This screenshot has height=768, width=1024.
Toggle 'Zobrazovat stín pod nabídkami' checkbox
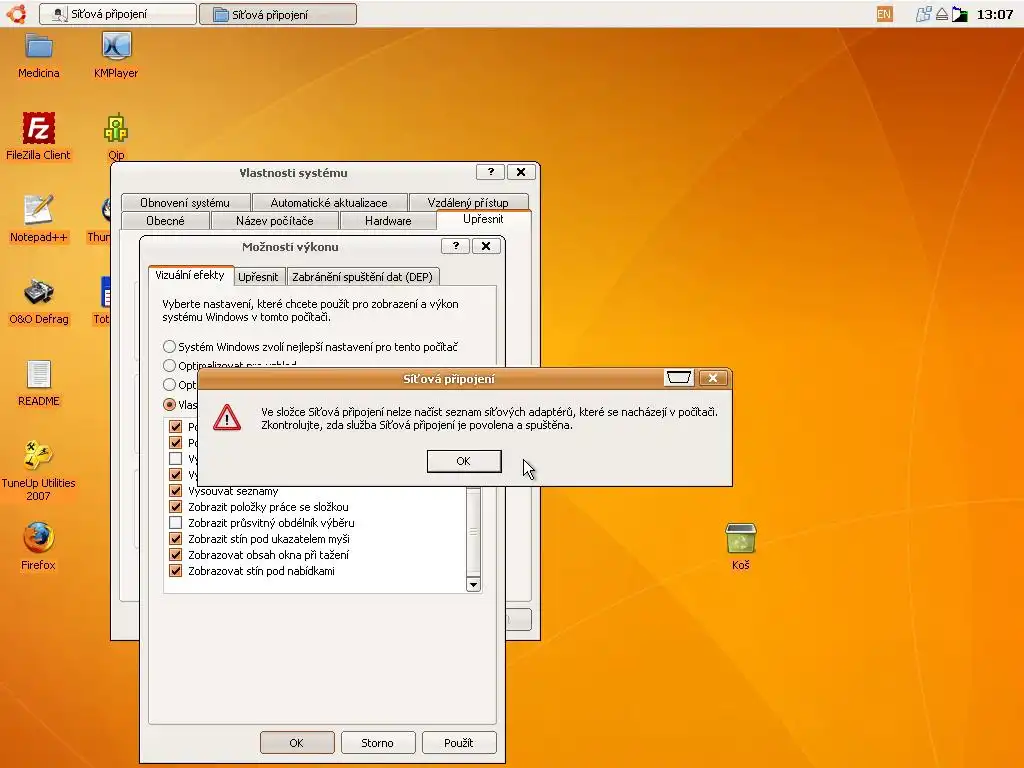(x=175, y=571)
